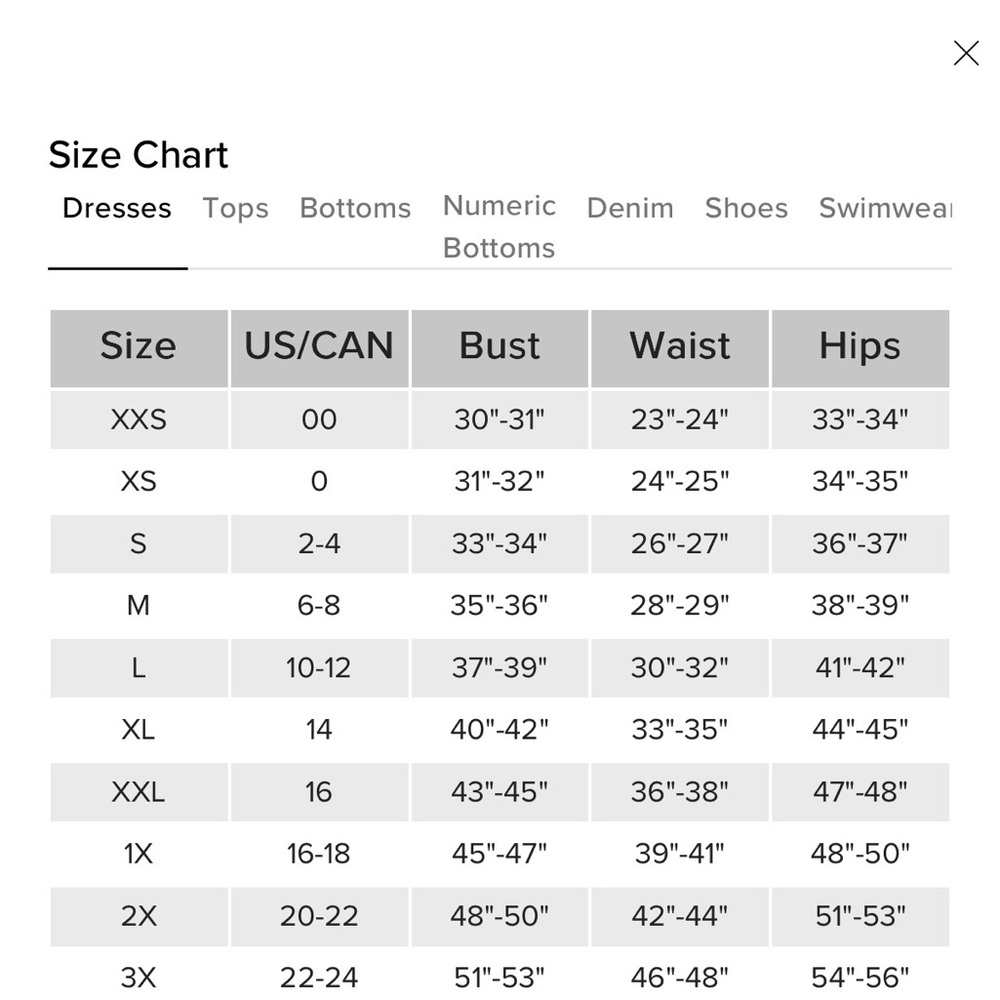Switch to the Tops tab
This screenshot has height=1000, width=1000.
(x=235, y=208)
